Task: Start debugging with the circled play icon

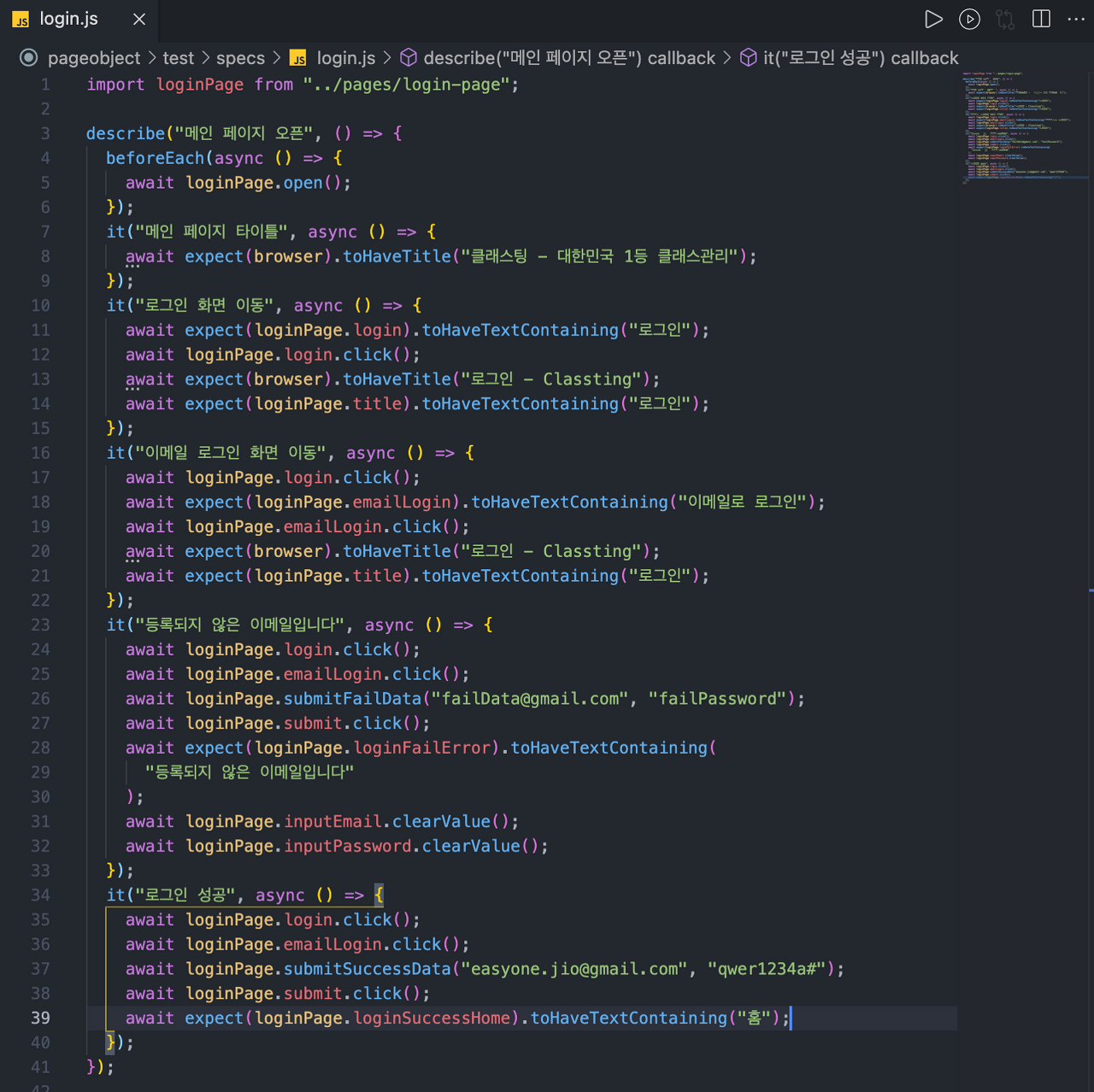Action: pos(969,19)
